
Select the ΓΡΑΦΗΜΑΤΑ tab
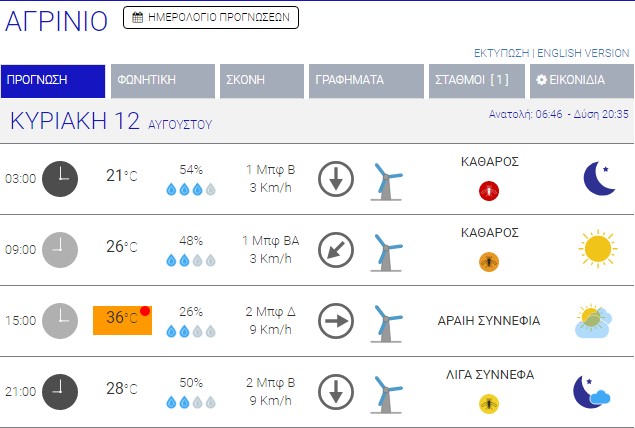[365, 81]
